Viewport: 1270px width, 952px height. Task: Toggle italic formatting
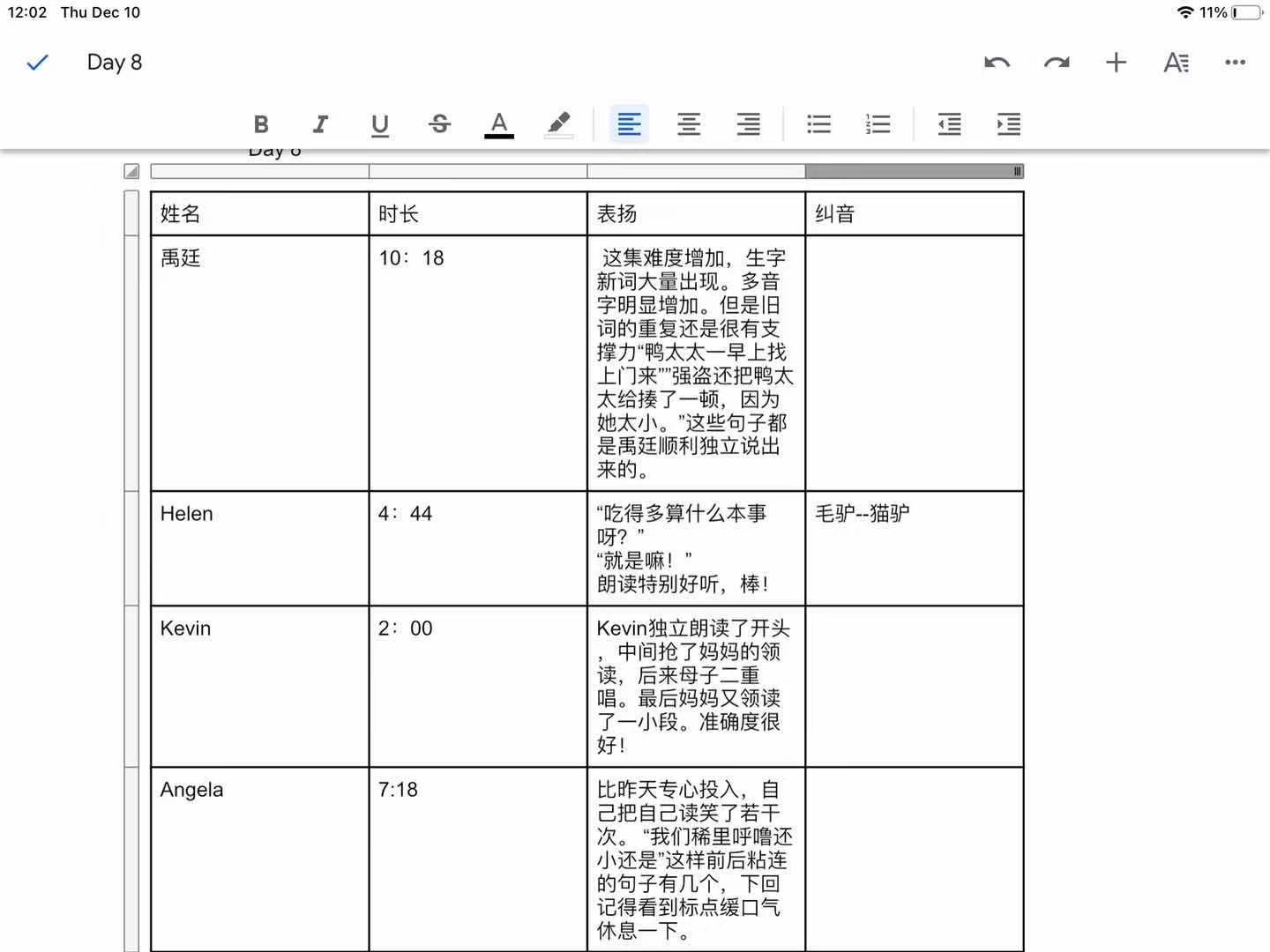coord(320,124)
